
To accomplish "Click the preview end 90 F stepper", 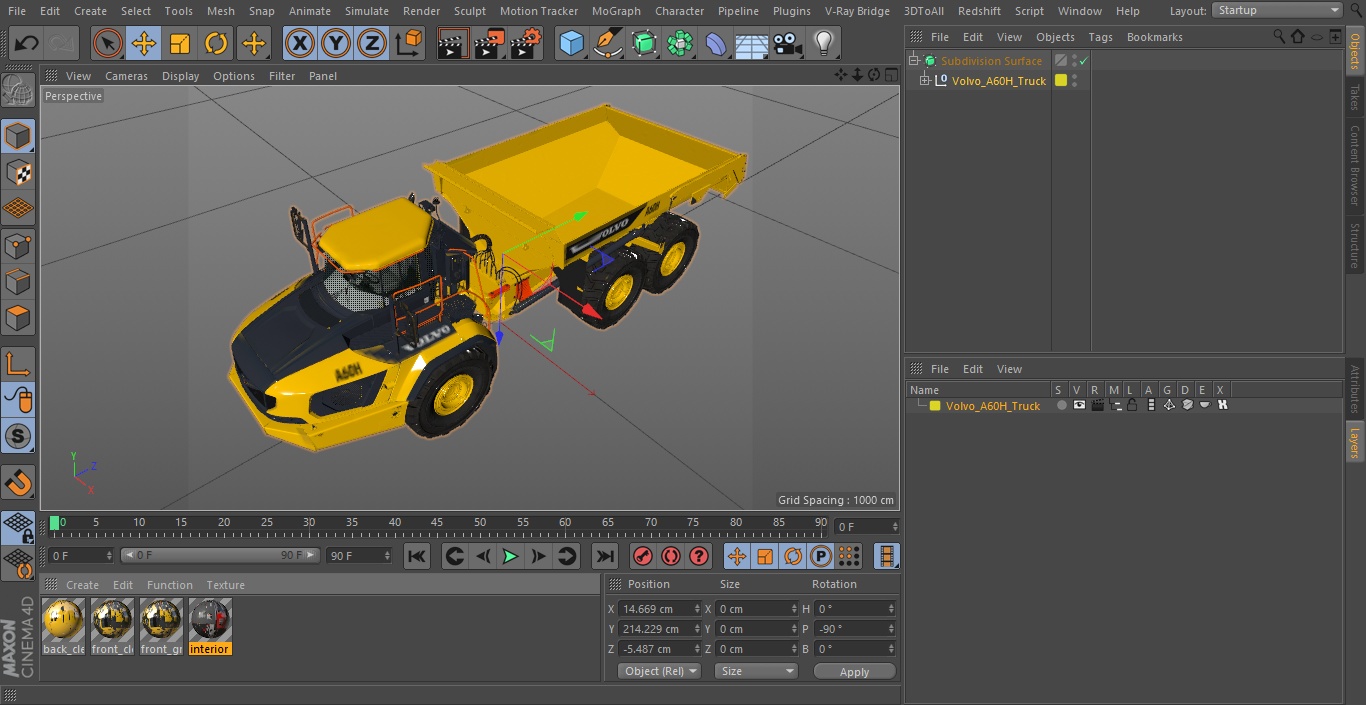I will tap(388, 555).
